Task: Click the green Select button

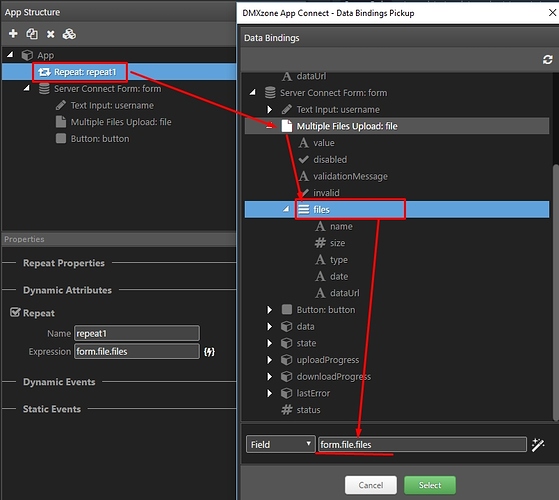Action: tap(430, 485)
